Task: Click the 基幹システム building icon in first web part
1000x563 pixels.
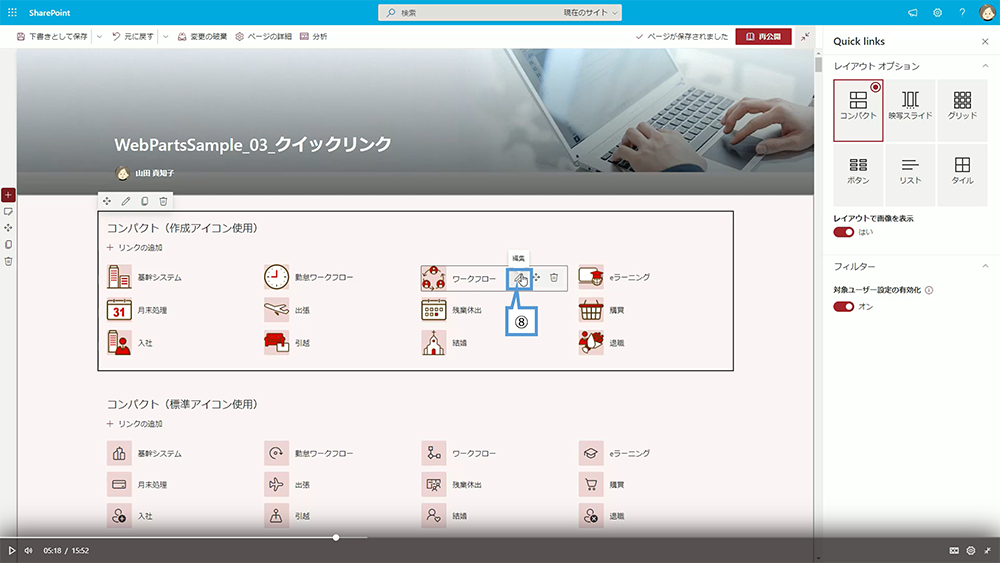Action: [119, 277]
